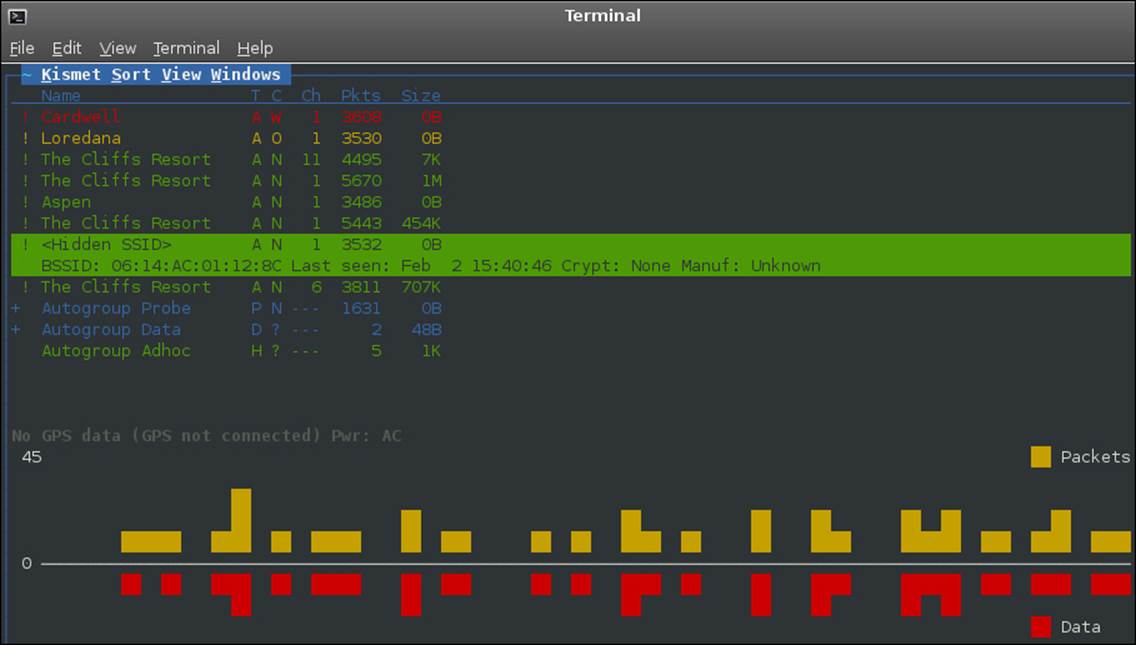
Task: Click the 48B size value
Action: click(x=427, y=330)
